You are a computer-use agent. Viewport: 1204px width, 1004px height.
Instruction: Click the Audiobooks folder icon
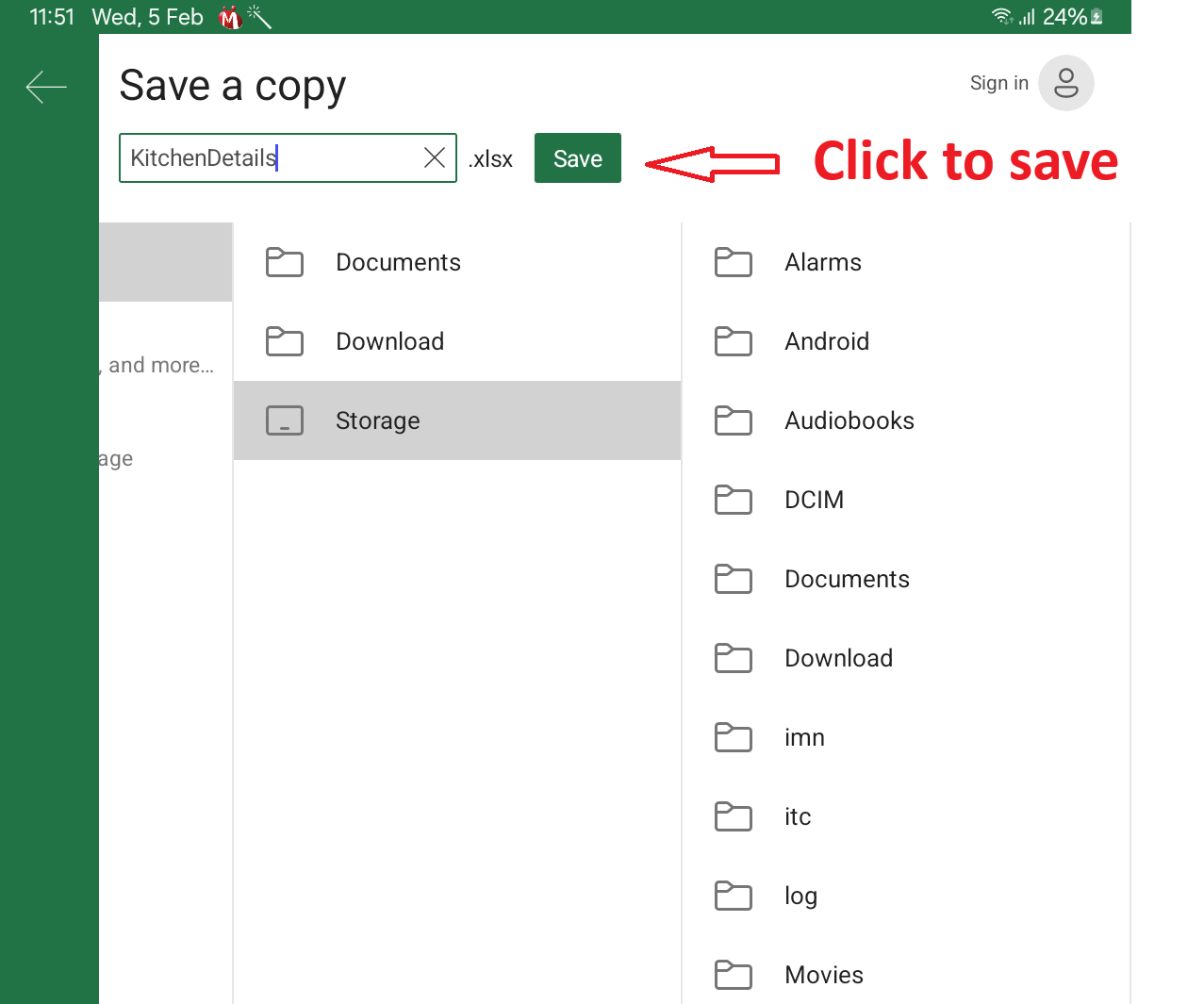[734, 420]
